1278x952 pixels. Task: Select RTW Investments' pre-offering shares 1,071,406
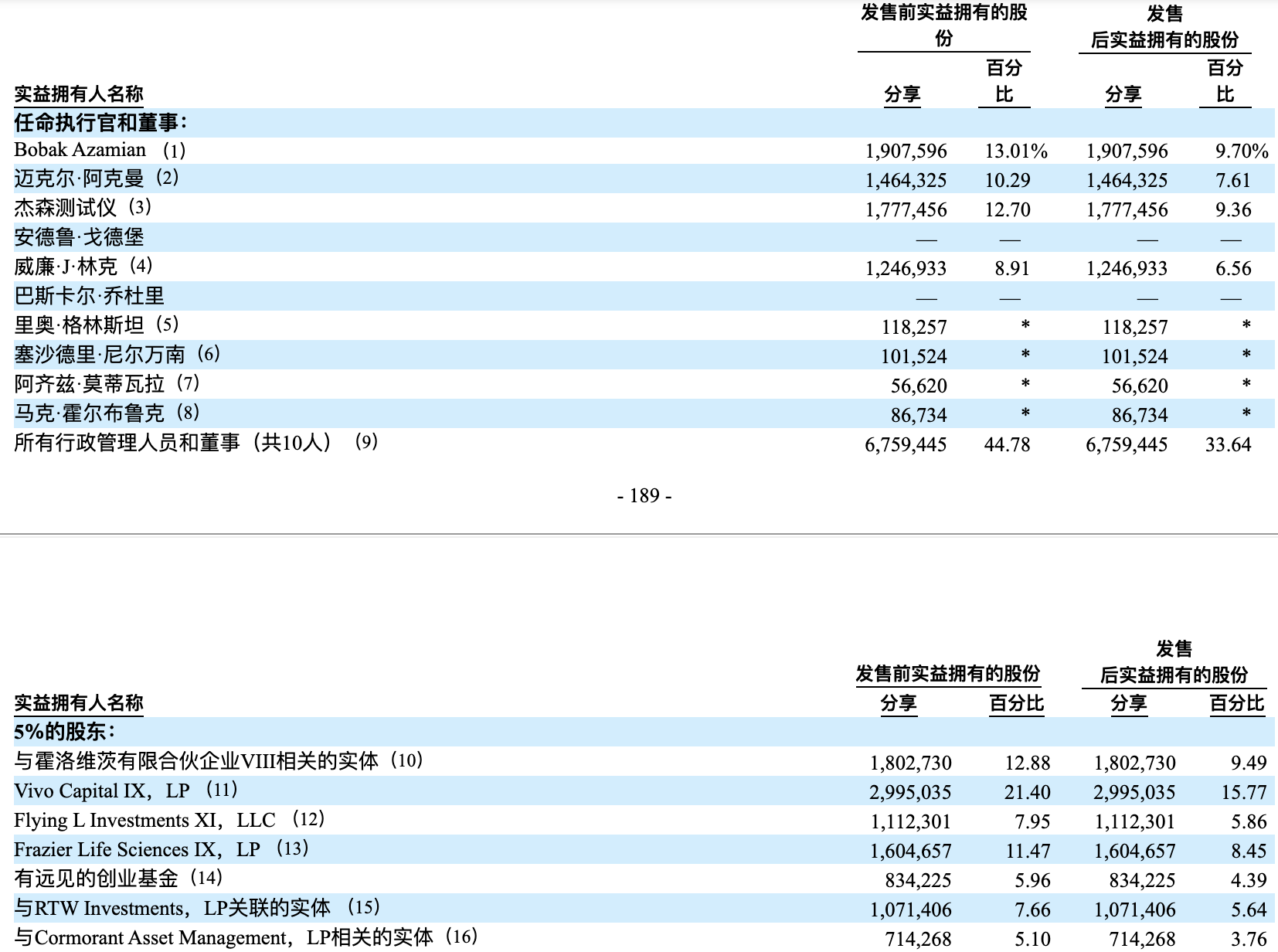pos(911,910)
